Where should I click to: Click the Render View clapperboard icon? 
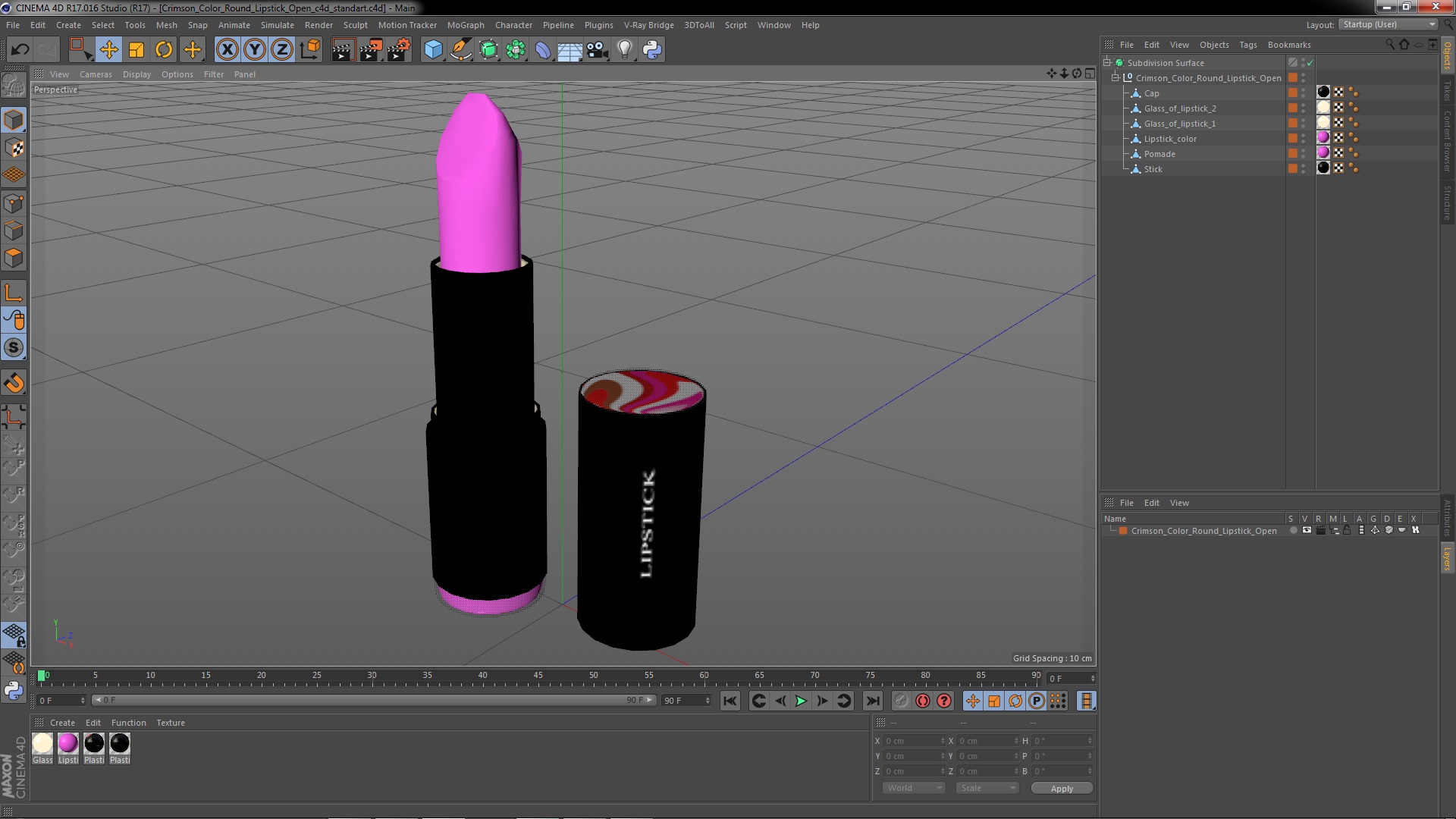point(343,50)
